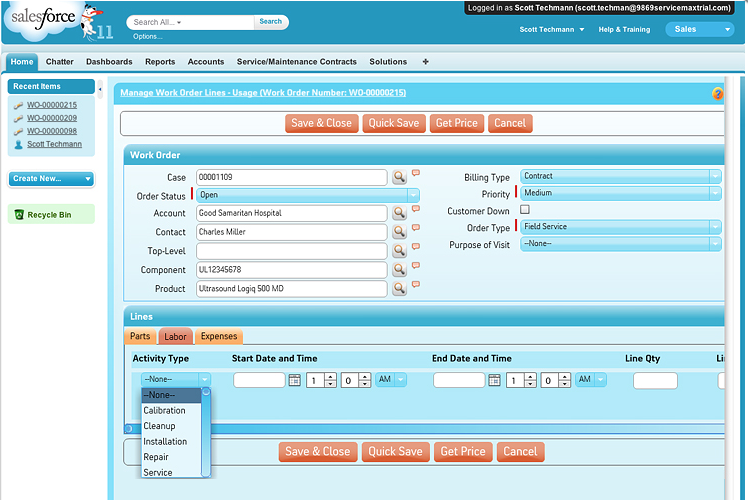Collapse the sidebar using the arrow handle

tap(100, 89)
